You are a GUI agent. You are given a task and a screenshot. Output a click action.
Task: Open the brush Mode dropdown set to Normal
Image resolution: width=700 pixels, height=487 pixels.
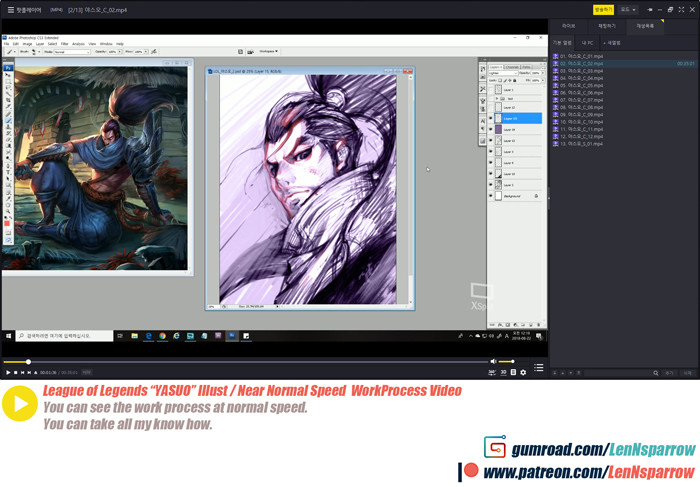click(71, 52)
